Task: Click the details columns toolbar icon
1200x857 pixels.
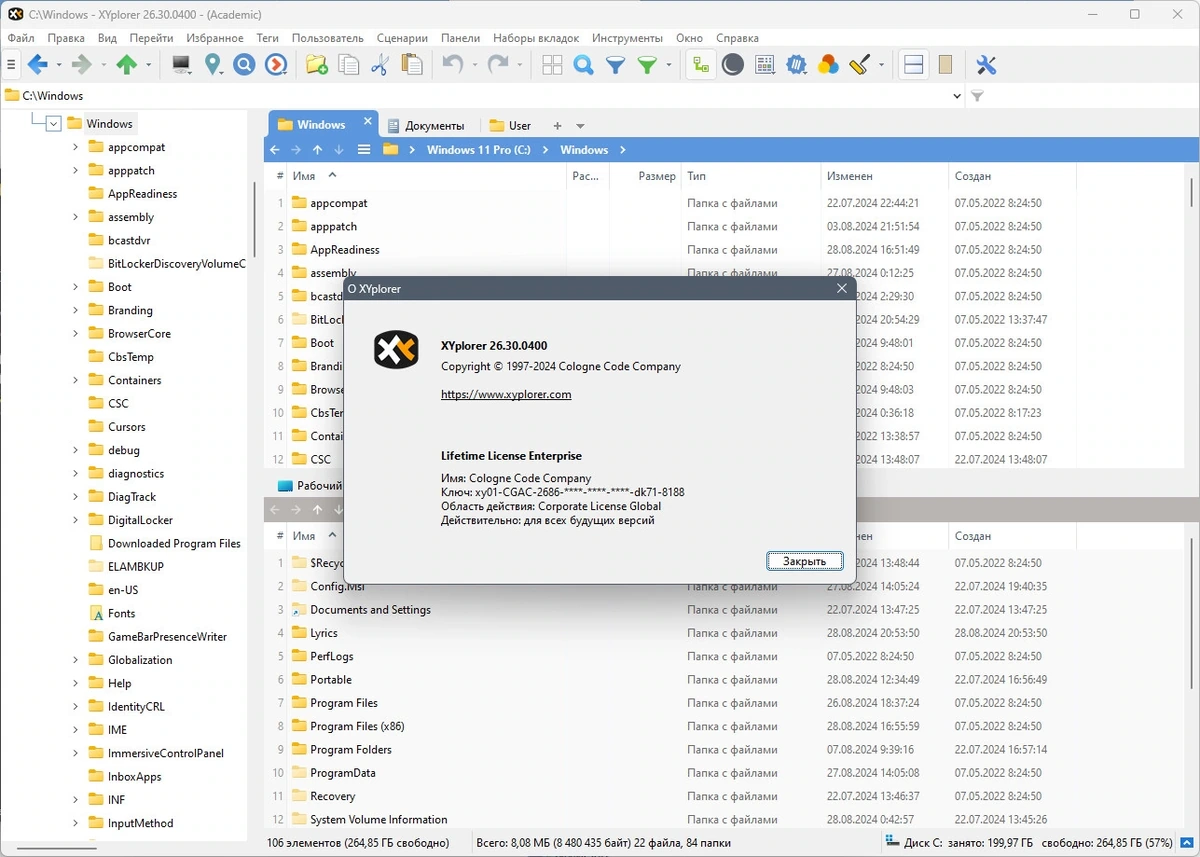Action: (765, 65)
